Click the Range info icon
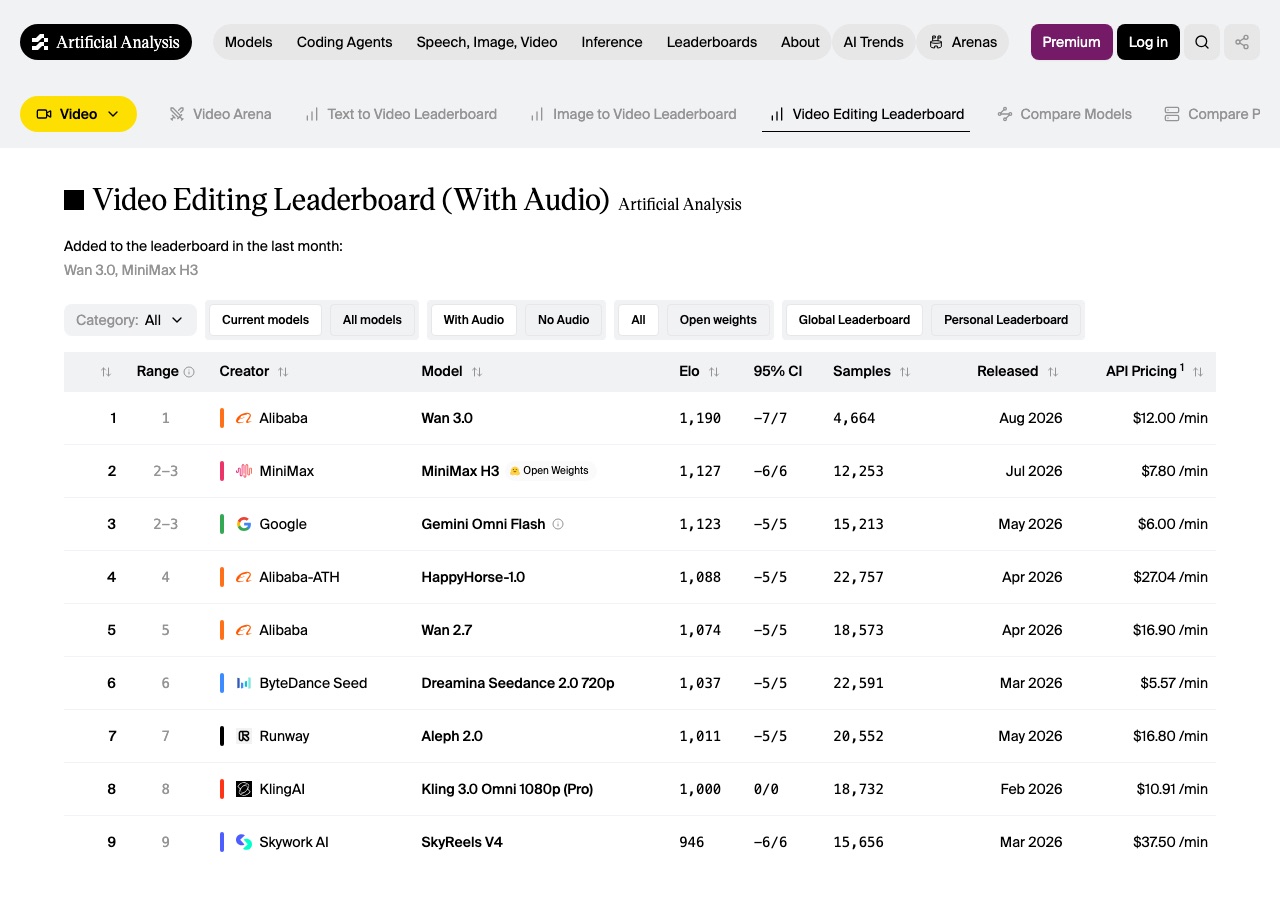This screenshot has height=900, width=1280. [189, 372]
